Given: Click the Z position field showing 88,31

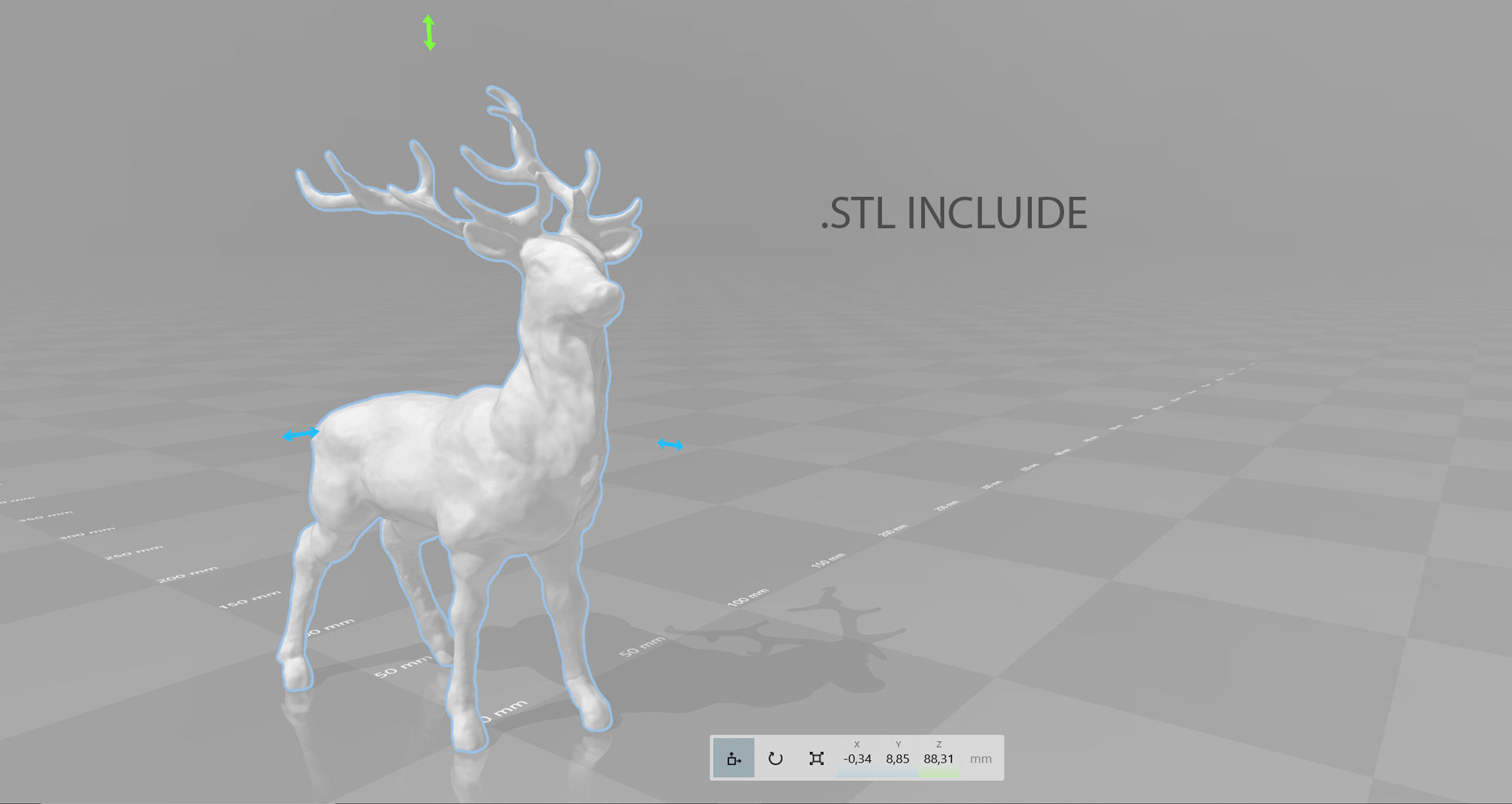Looking at the screenshot, I should click(x=939, y=759).
